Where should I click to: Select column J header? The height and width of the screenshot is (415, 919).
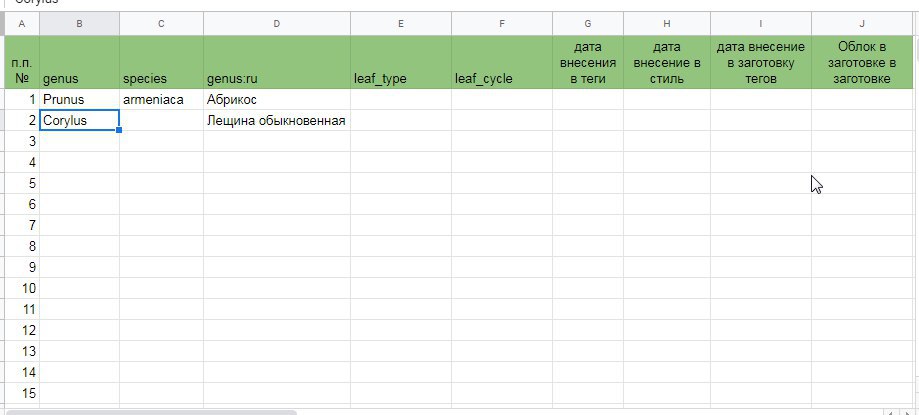[862, 23]
